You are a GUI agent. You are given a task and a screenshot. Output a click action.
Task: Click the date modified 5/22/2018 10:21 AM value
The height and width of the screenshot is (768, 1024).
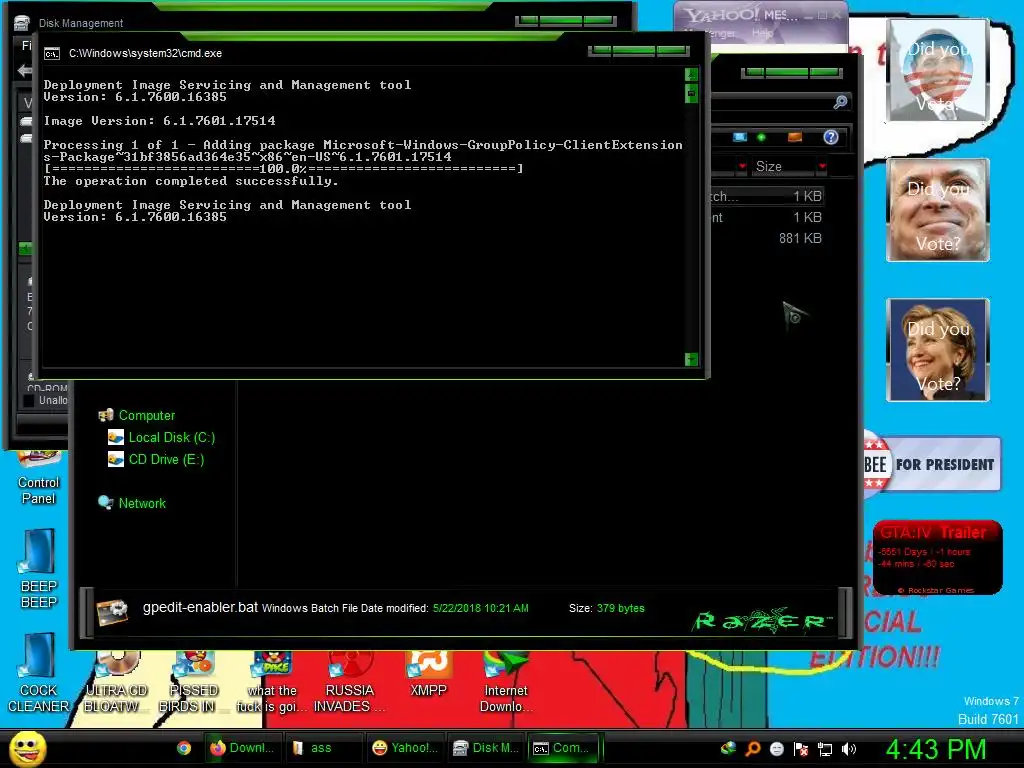[x=481, y=609]
